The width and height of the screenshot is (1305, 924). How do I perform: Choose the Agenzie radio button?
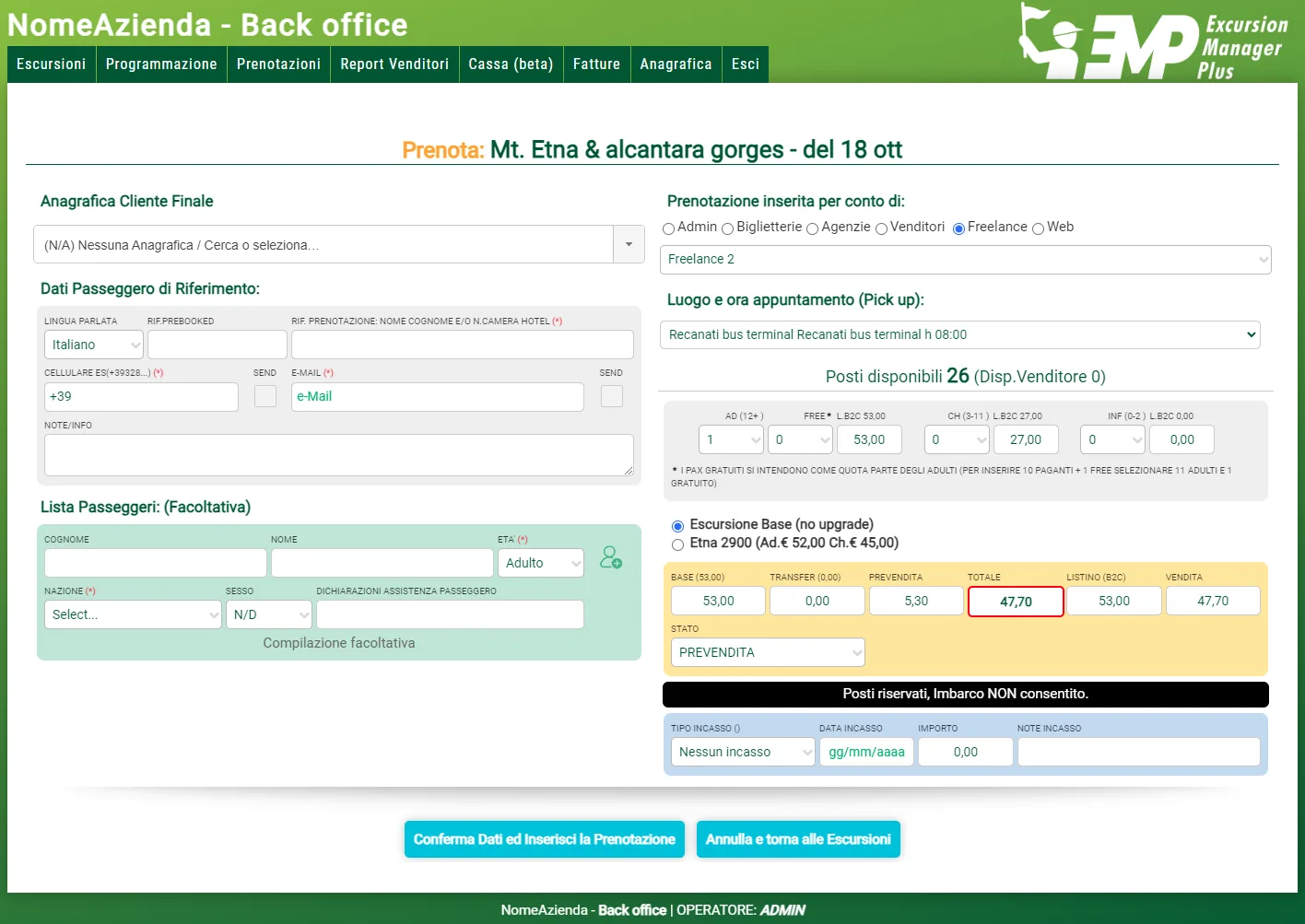(x=813, y=228)
